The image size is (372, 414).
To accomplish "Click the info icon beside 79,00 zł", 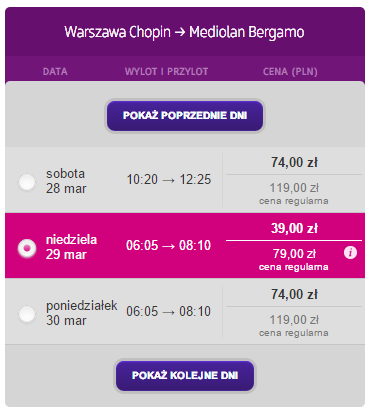I will point(350,253).
